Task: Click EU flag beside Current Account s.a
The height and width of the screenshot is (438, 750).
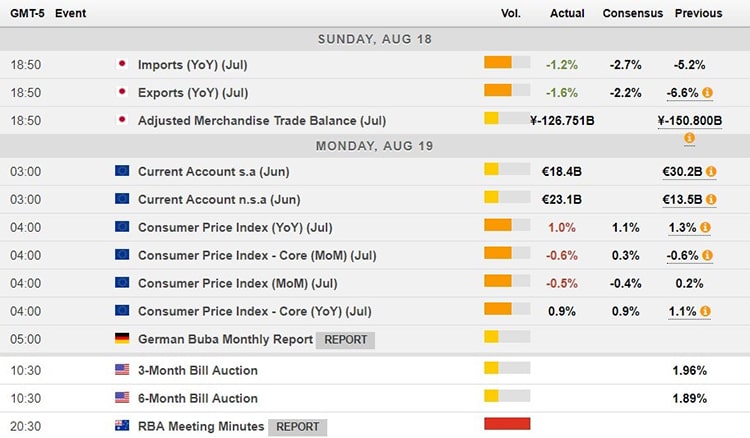Action: click(x=123, y=171)
